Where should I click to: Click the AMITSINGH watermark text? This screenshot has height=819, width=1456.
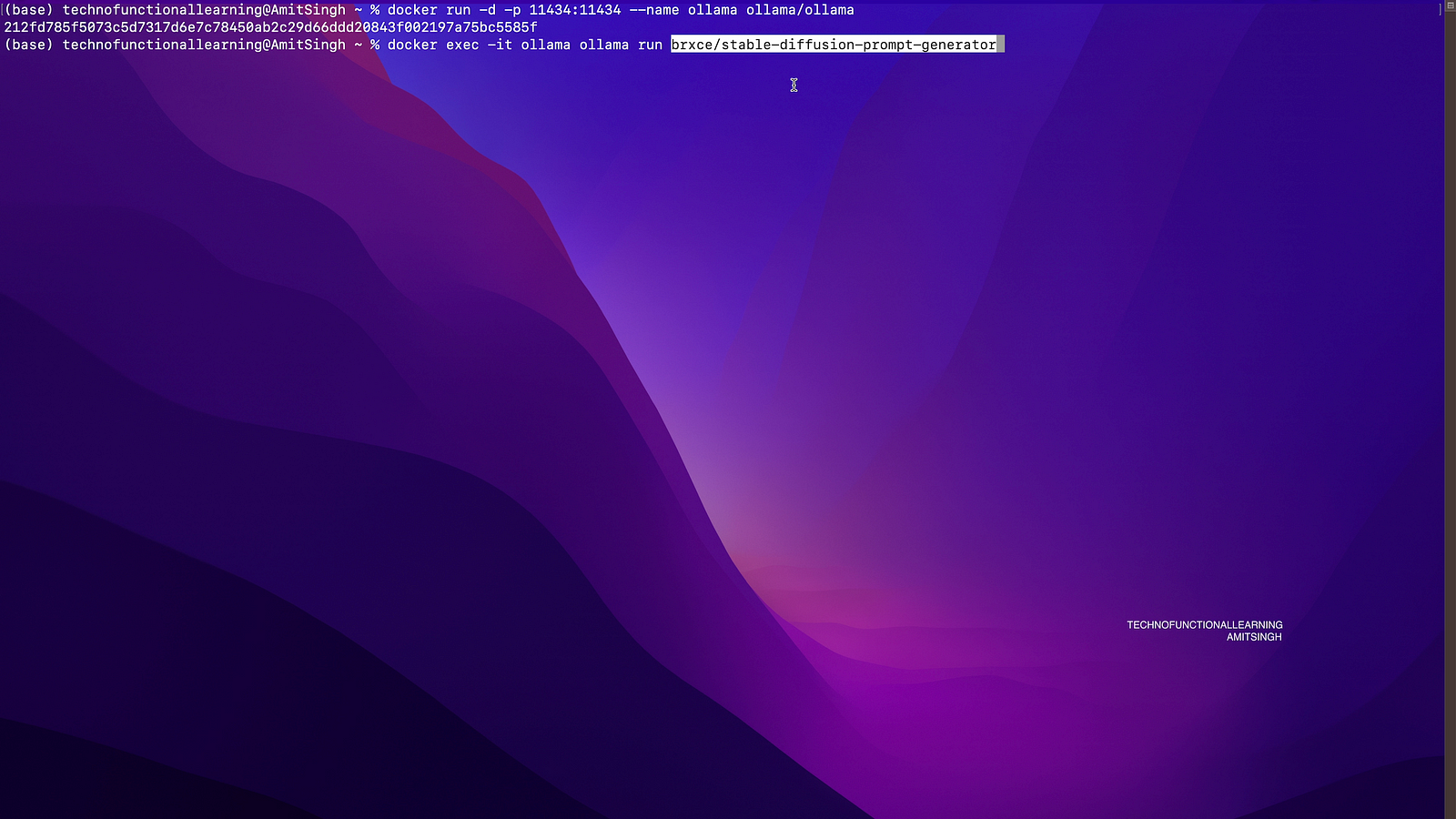point(1253,637)
